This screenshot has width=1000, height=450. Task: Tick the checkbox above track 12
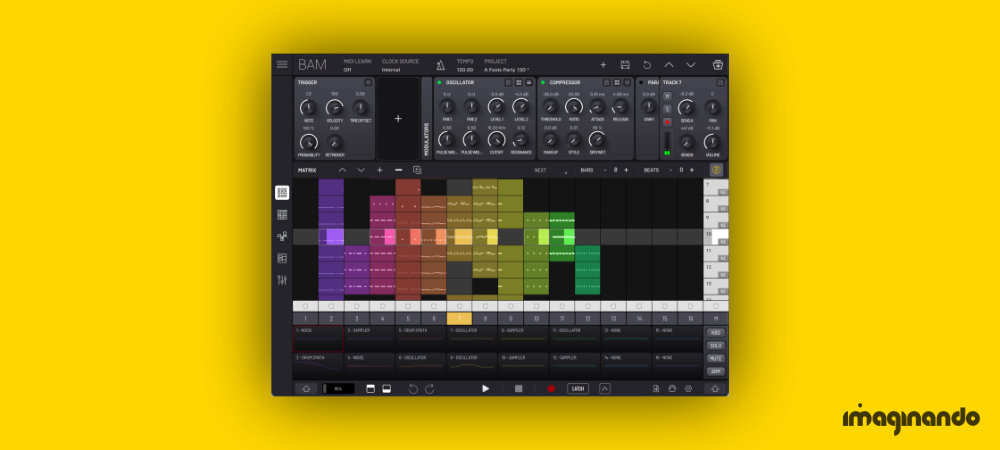coord(587,307)
